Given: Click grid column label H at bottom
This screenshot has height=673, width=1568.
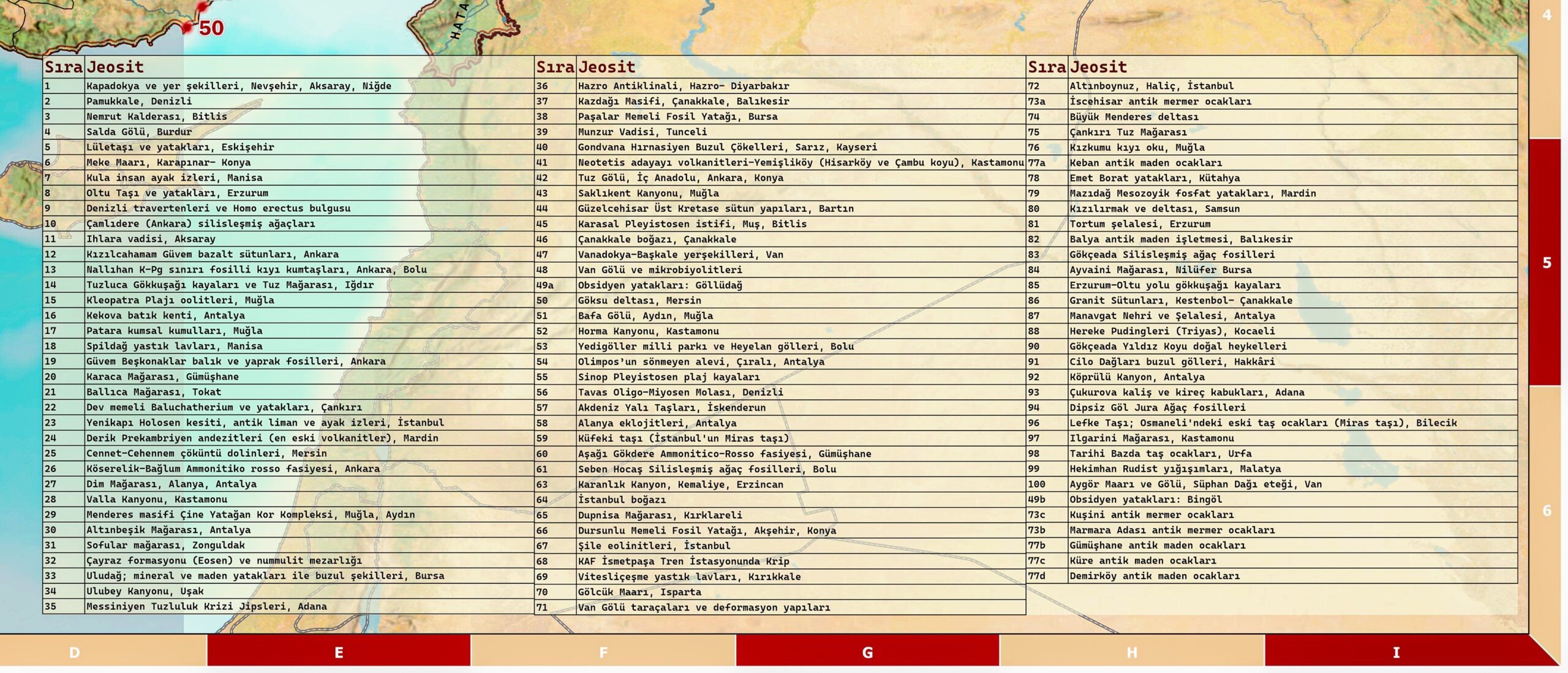Looking at the screenshot, I should (x=1131, y=652).
